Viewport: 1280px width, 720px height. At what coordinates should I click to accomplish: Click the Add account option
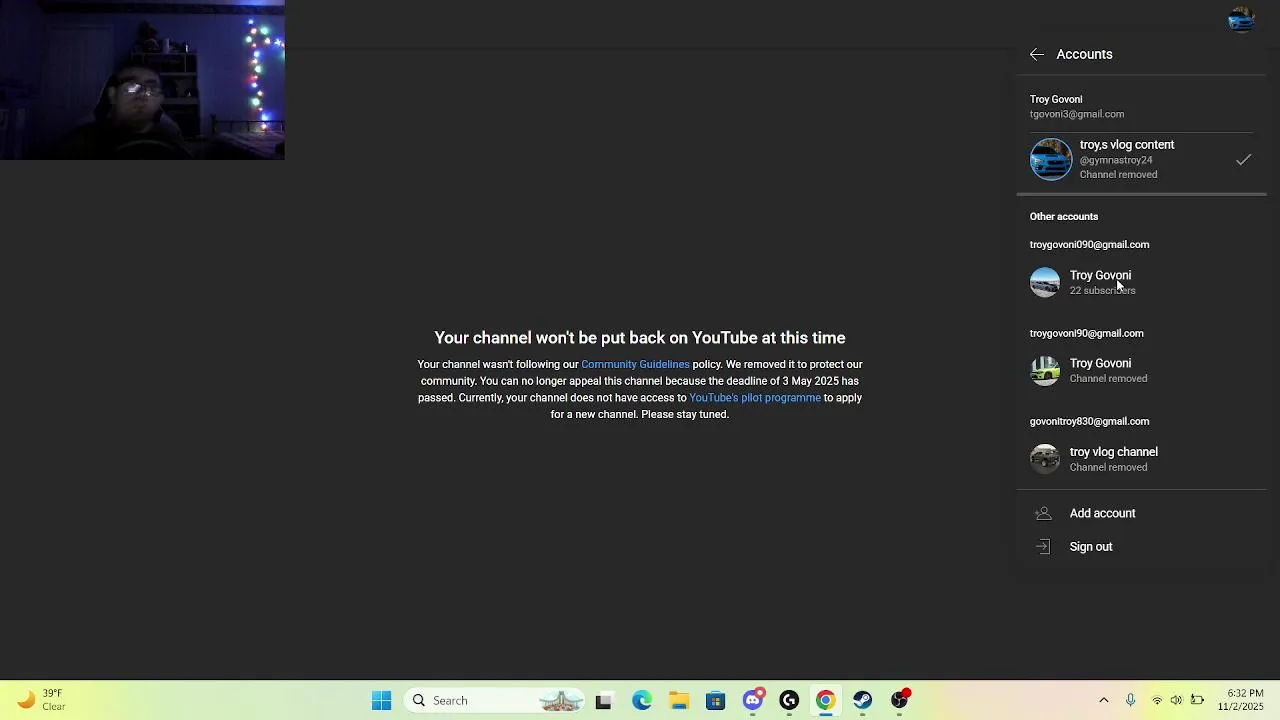coord(1141,513)
